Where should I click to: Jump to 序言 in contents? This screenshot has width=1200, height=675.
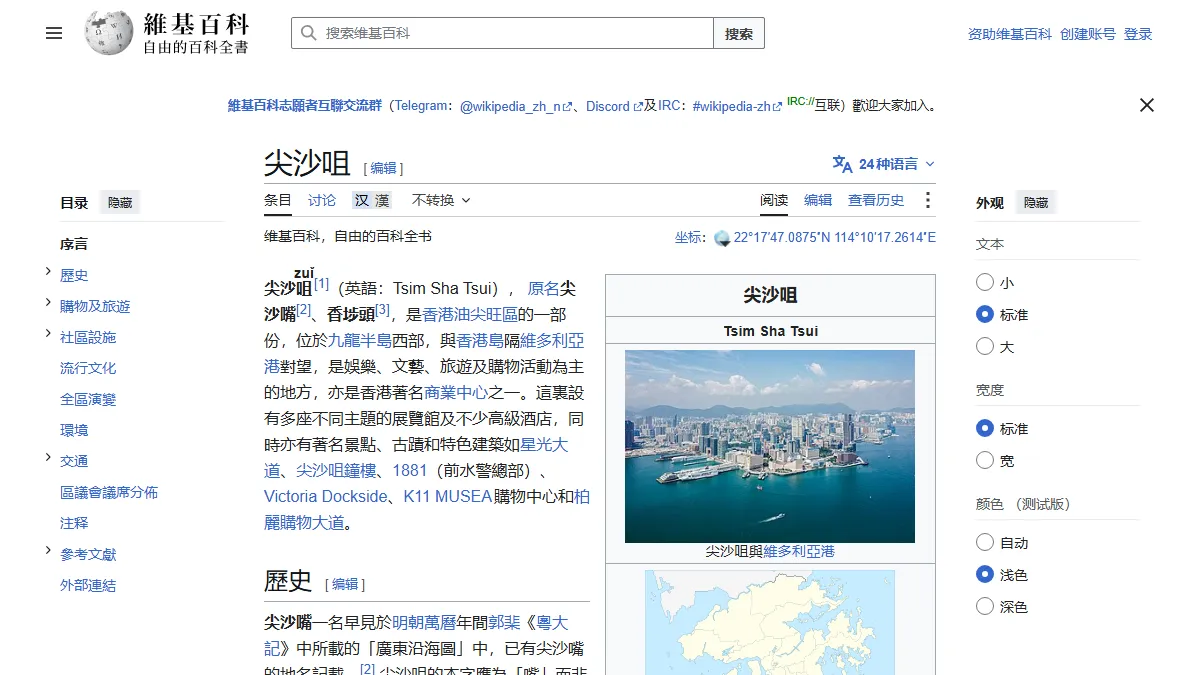click(74, 244)
